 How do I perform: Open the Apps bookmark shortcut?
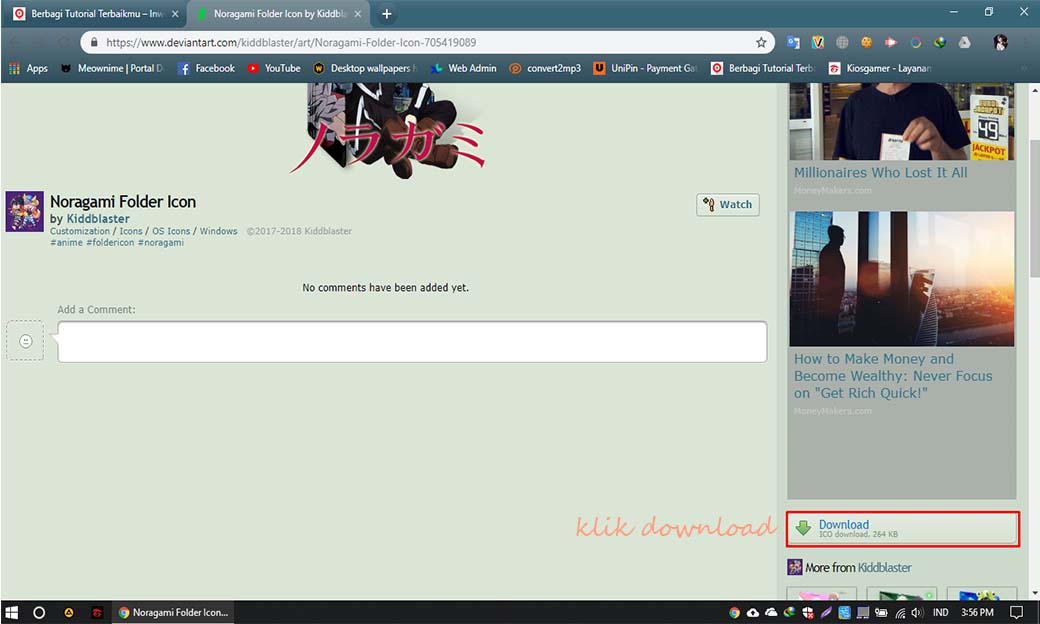coord(29,68)
